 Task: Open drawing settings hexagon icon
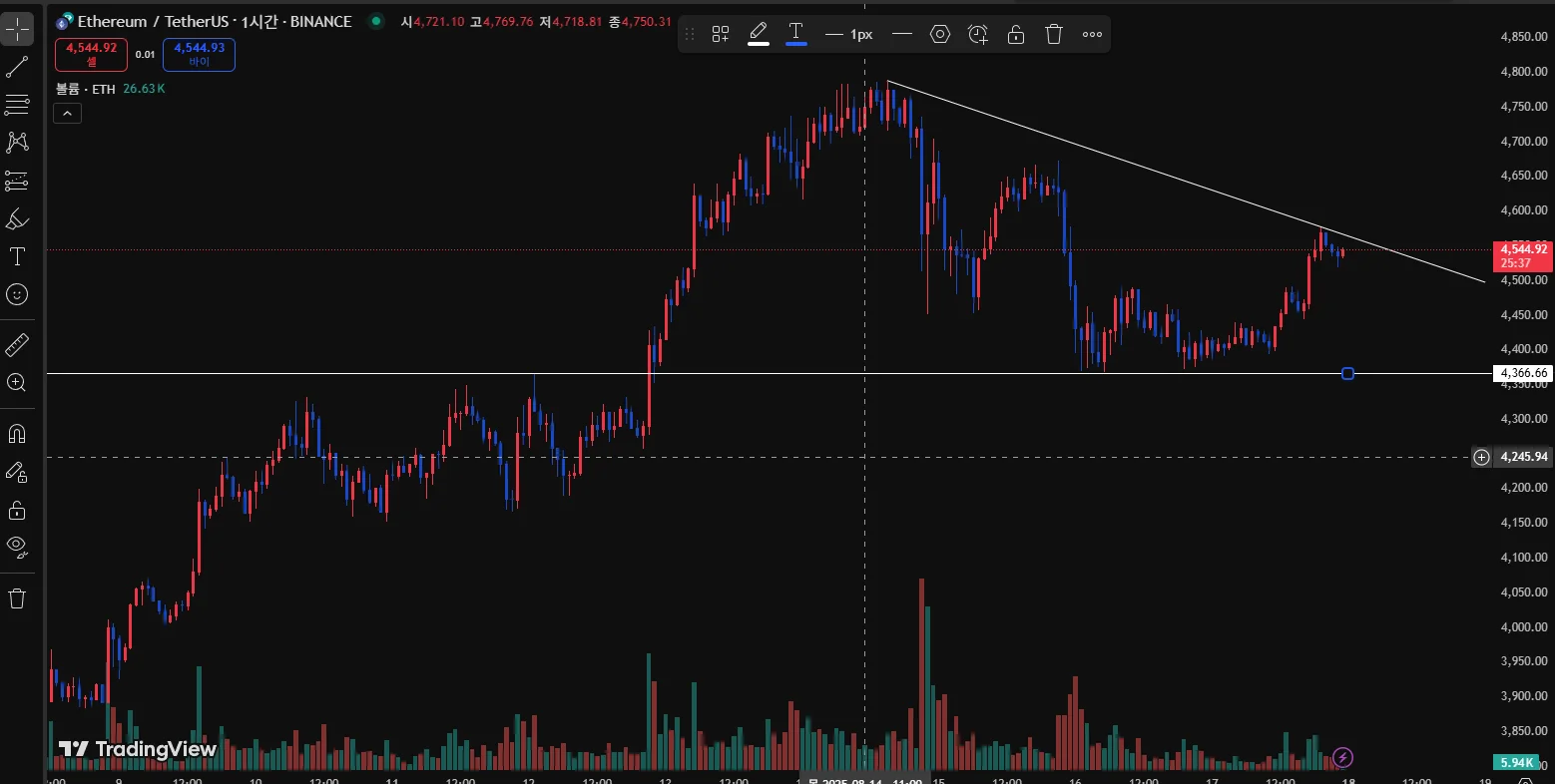click(x=940, y=34)
